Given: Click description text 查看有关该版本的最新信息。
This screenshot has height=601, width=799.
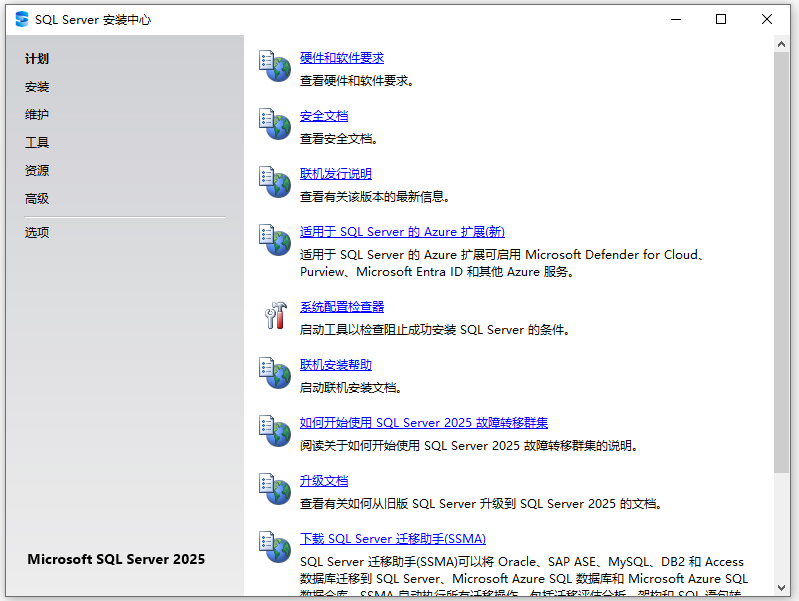Looking at the screenshot, I should pyautogui.click(x=375, y=197).
